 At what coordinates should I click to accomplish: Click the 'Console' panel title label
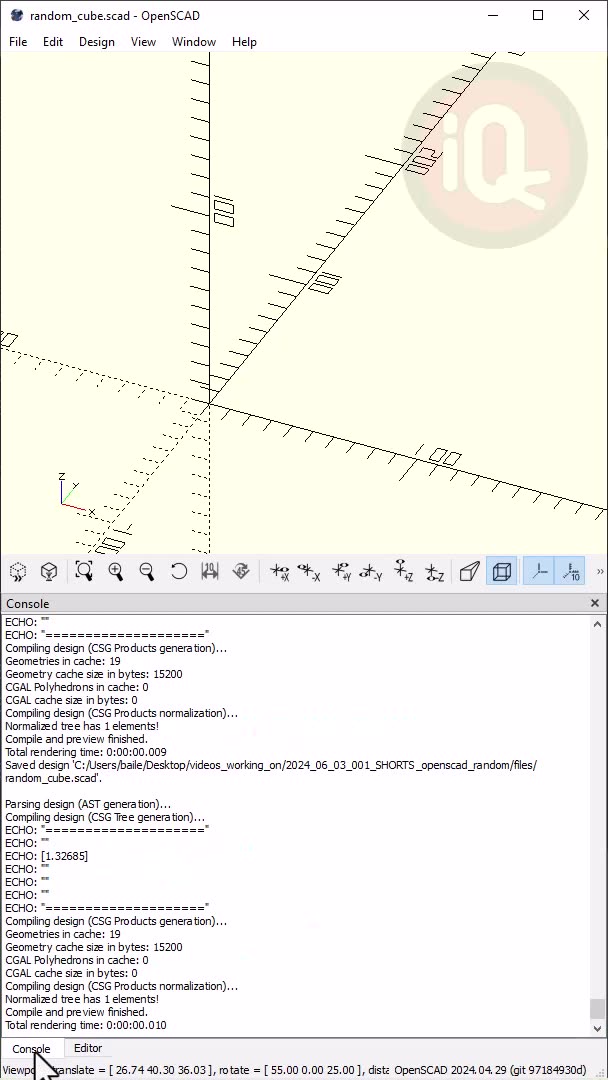tap(28, 604)
